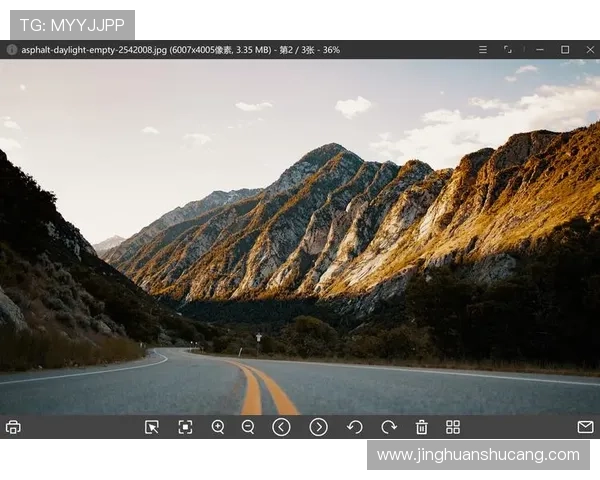Zoom out with the magnifier minus icon
Image resolution: width=600 pixels, height=480 pixels.
[248, 427]
